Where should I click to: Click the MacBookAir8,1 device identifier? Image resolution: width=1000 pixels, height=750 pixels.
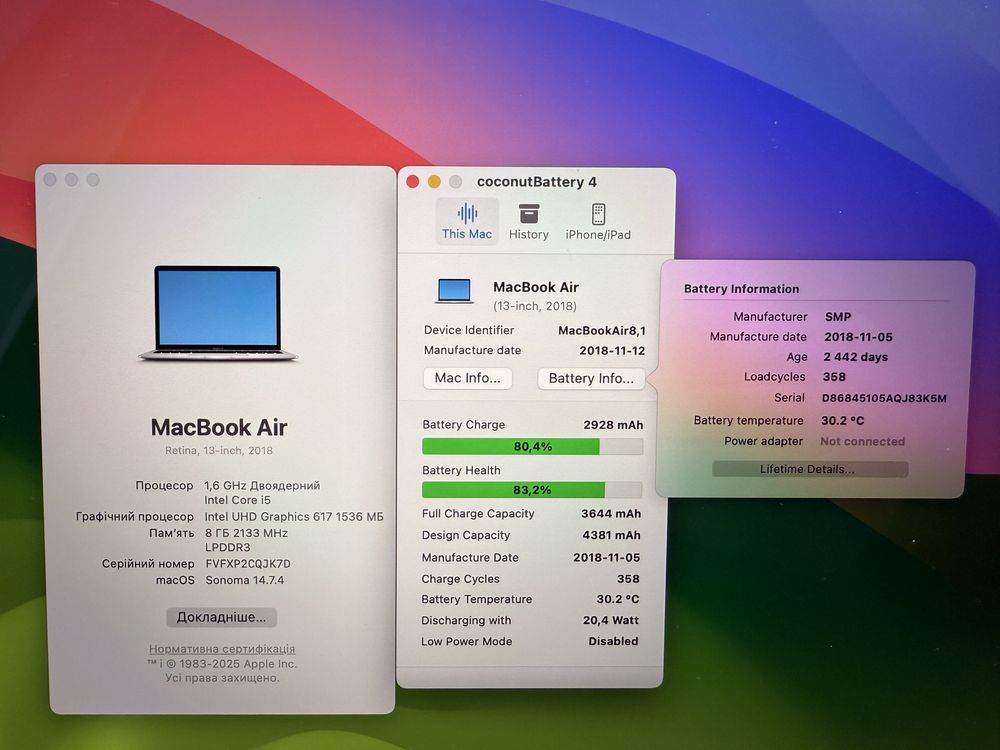602,330
